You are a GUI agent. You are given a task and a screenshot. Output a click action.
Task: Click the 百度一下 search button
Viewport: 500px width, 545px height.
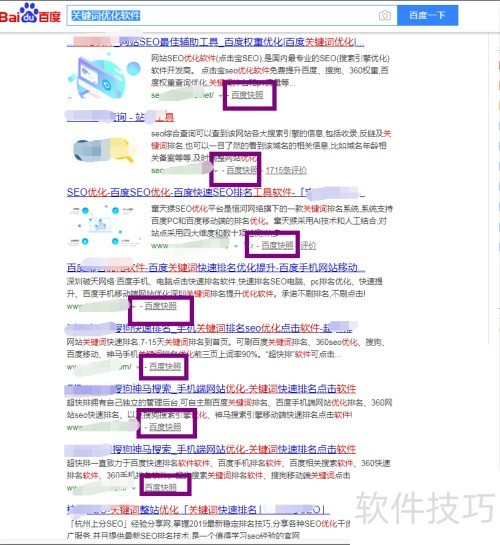427,15
